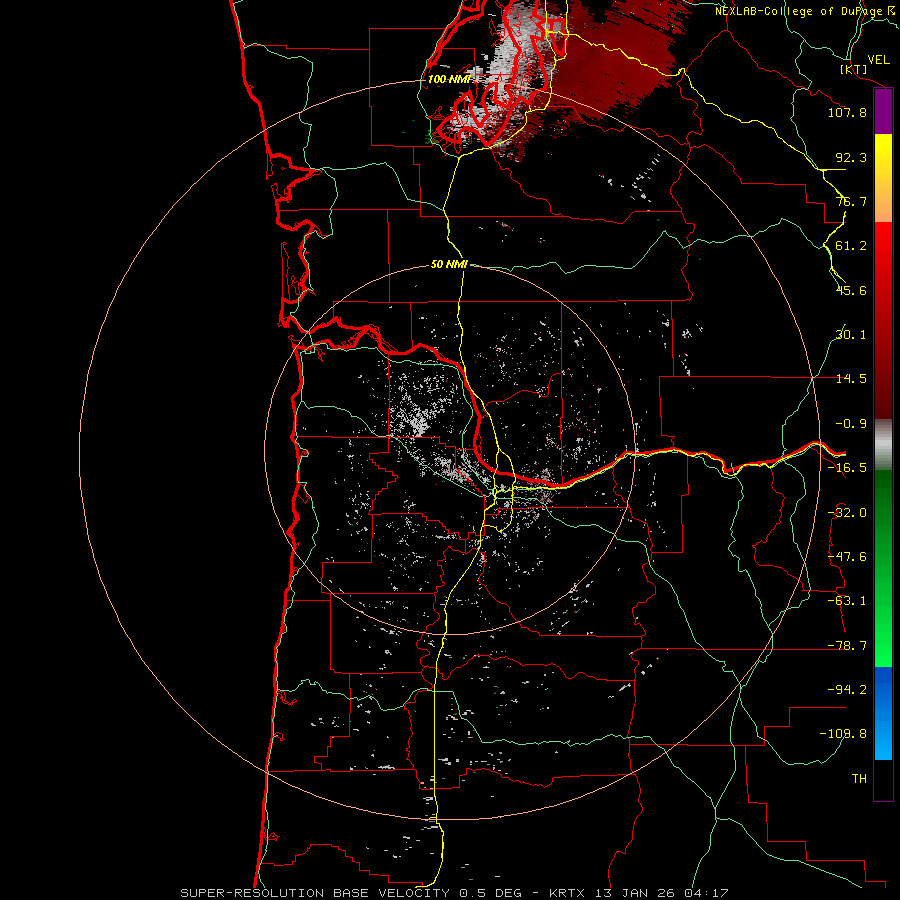This screenshot has height=900, width=900.
Task: Select the 30.1 legend value
Action: coord(851,335)
